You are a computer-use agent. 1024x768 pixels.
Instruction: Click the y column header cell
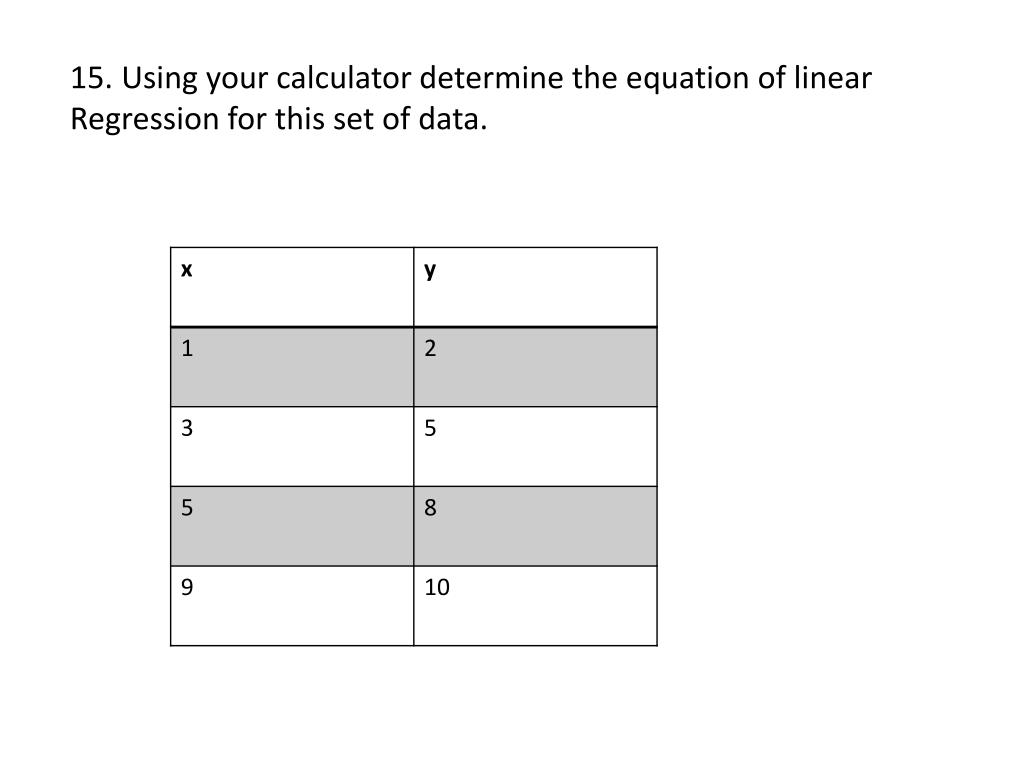click(536, 287)
